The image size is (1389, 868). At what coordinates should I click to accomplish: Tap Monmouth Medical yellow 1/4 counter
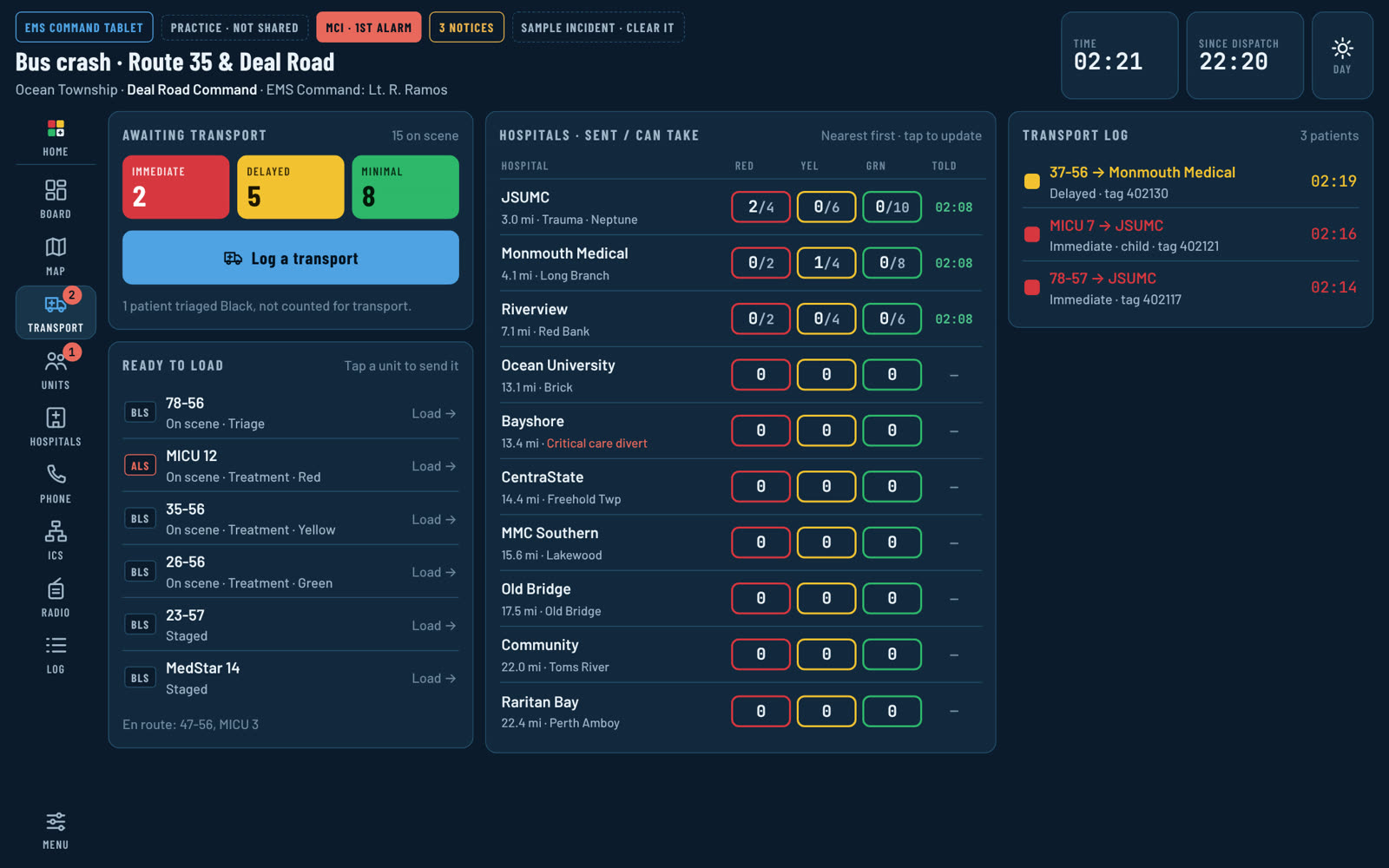(826, 263)
